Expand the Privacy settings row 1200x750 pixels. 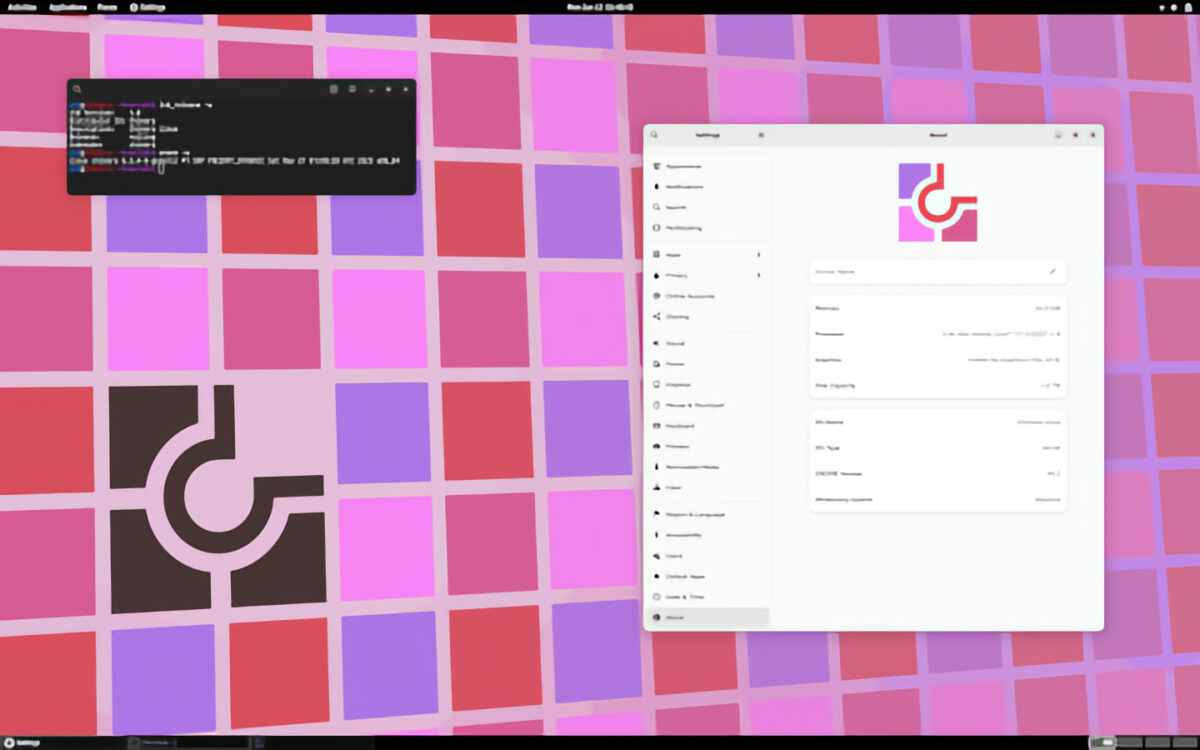707,275
